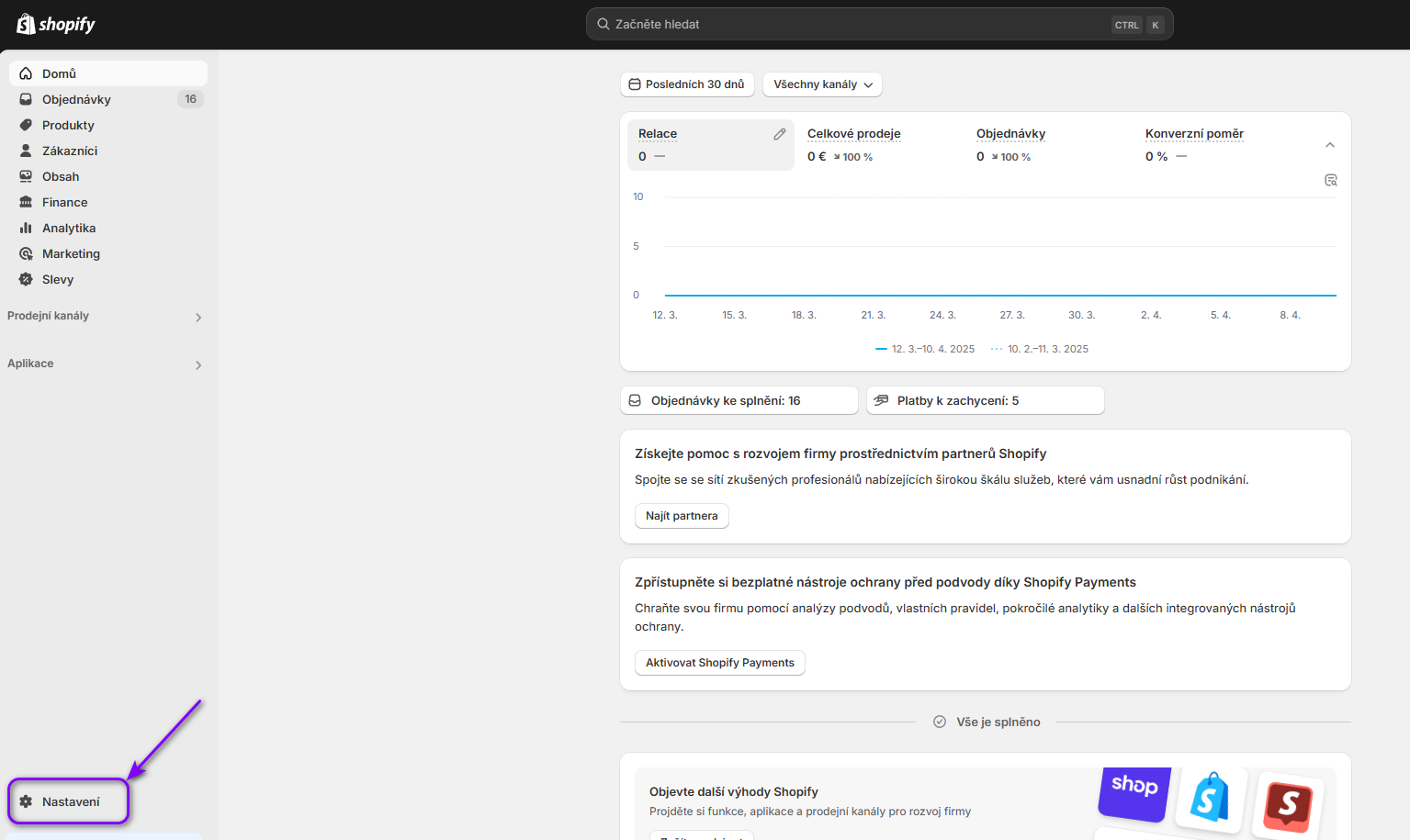Expand the Aplikace section
Viewport: 1410px width, 840px height.
198,364
